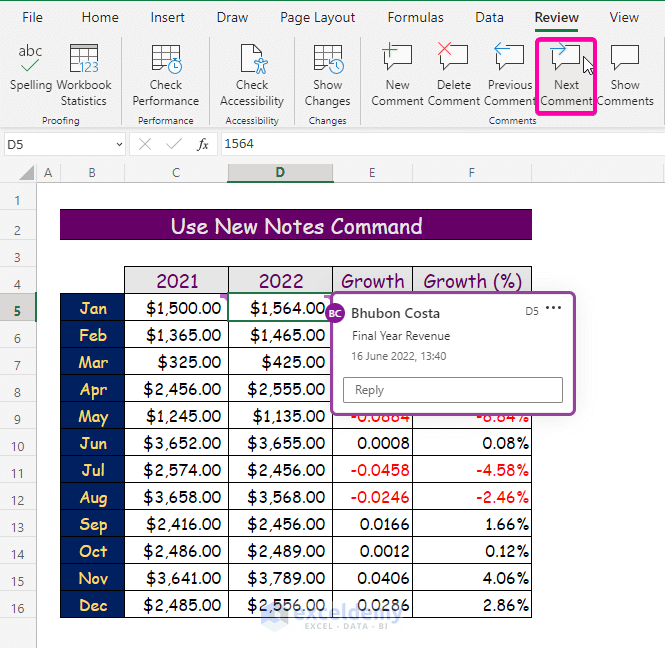This screenshot has height=648, width=665.
Task: Add a New Comment
Action: tap(397, 75)
